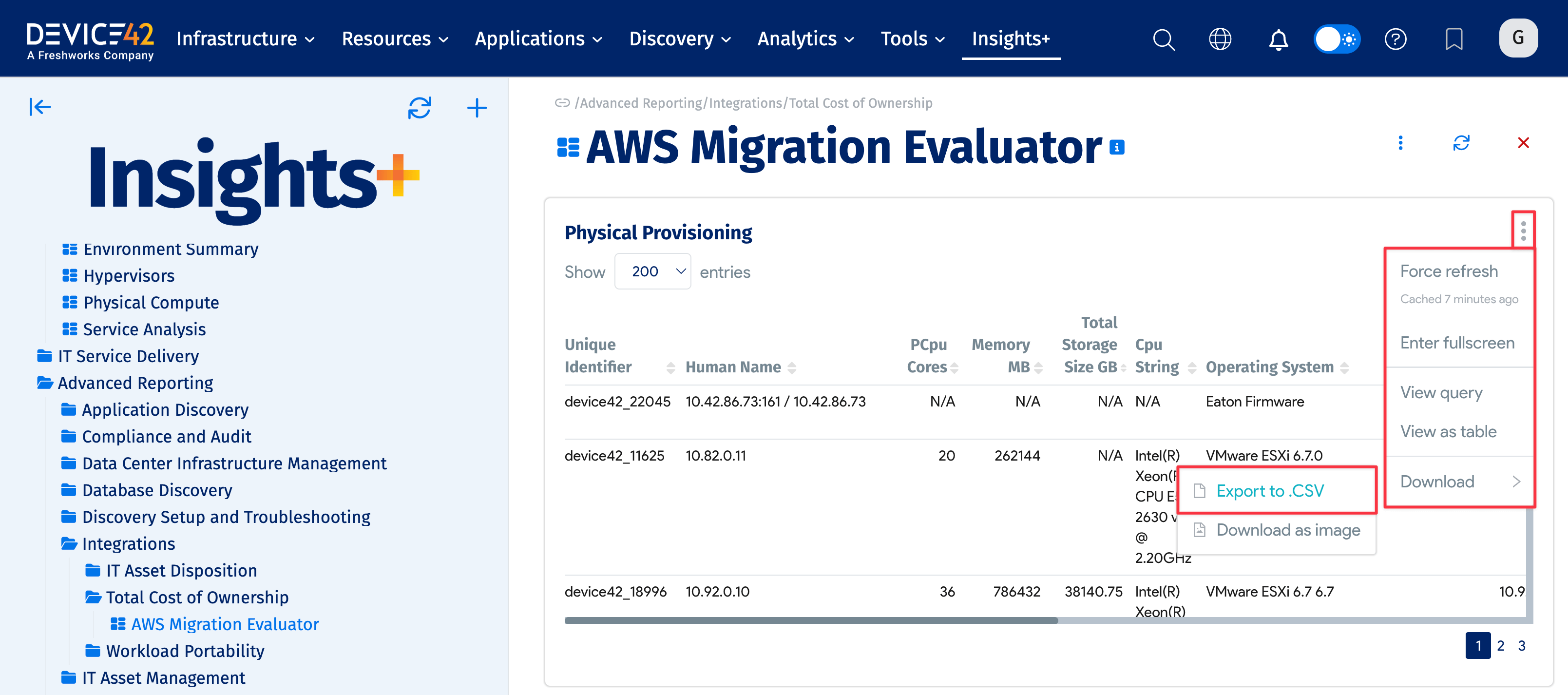Open the user avatar G menu
1568x695 pixels.
pyautogui.click(x=1518, y=39)
